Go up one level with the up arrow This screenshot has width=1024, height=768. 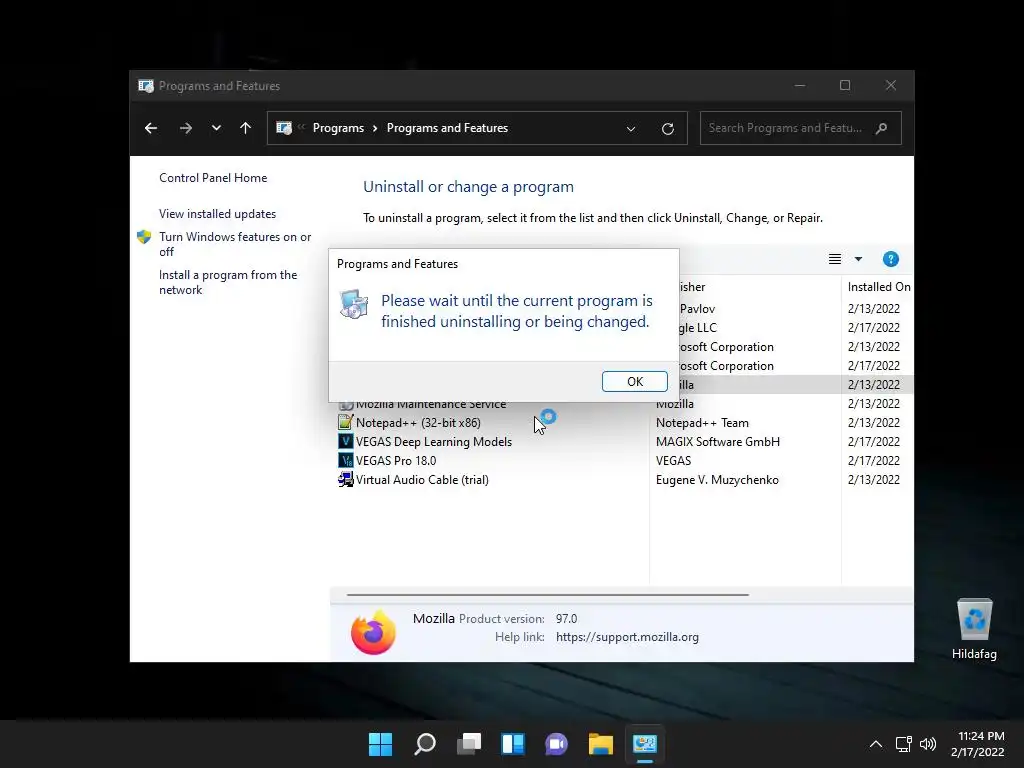246,128
